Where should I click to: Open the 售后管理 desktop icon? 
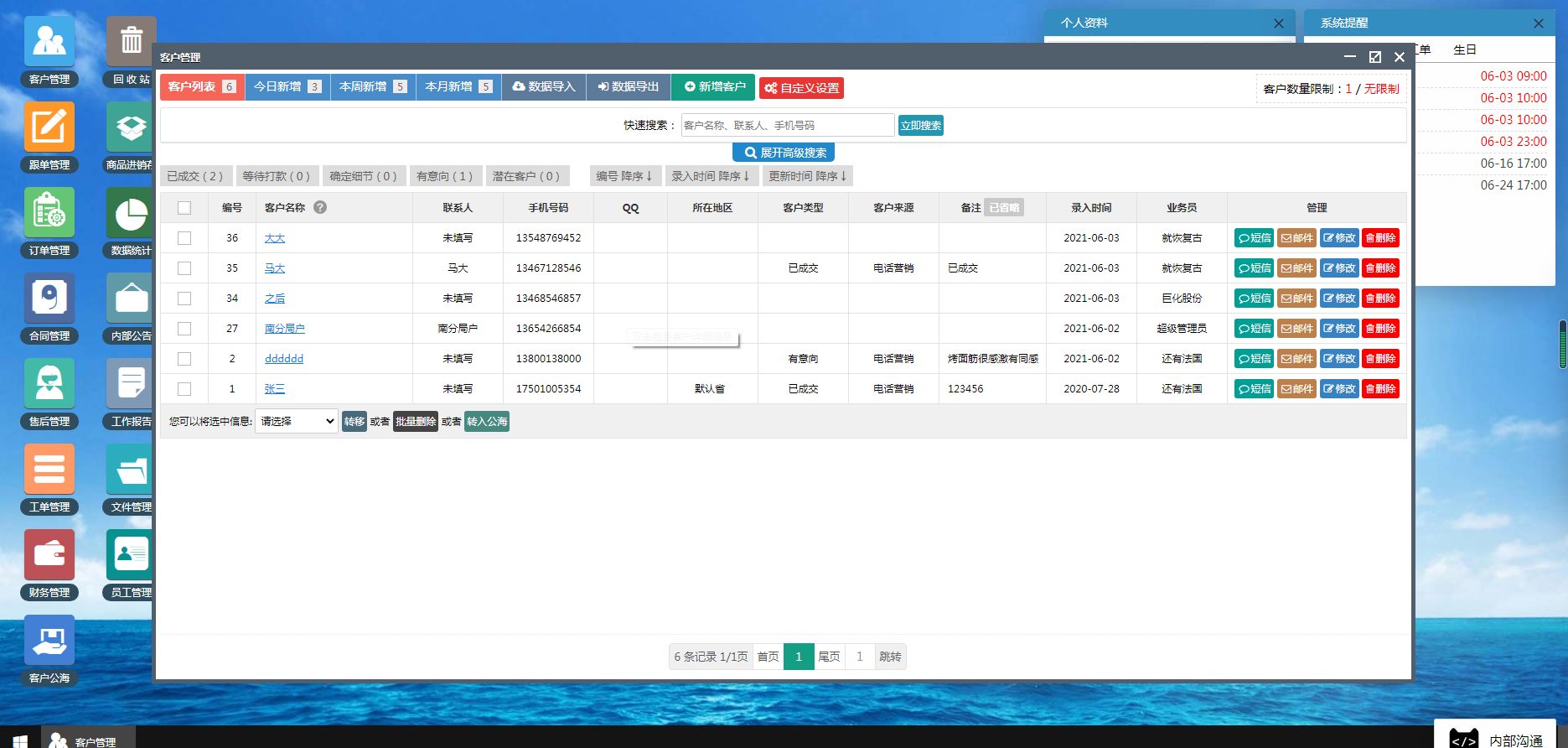[49, 384]
